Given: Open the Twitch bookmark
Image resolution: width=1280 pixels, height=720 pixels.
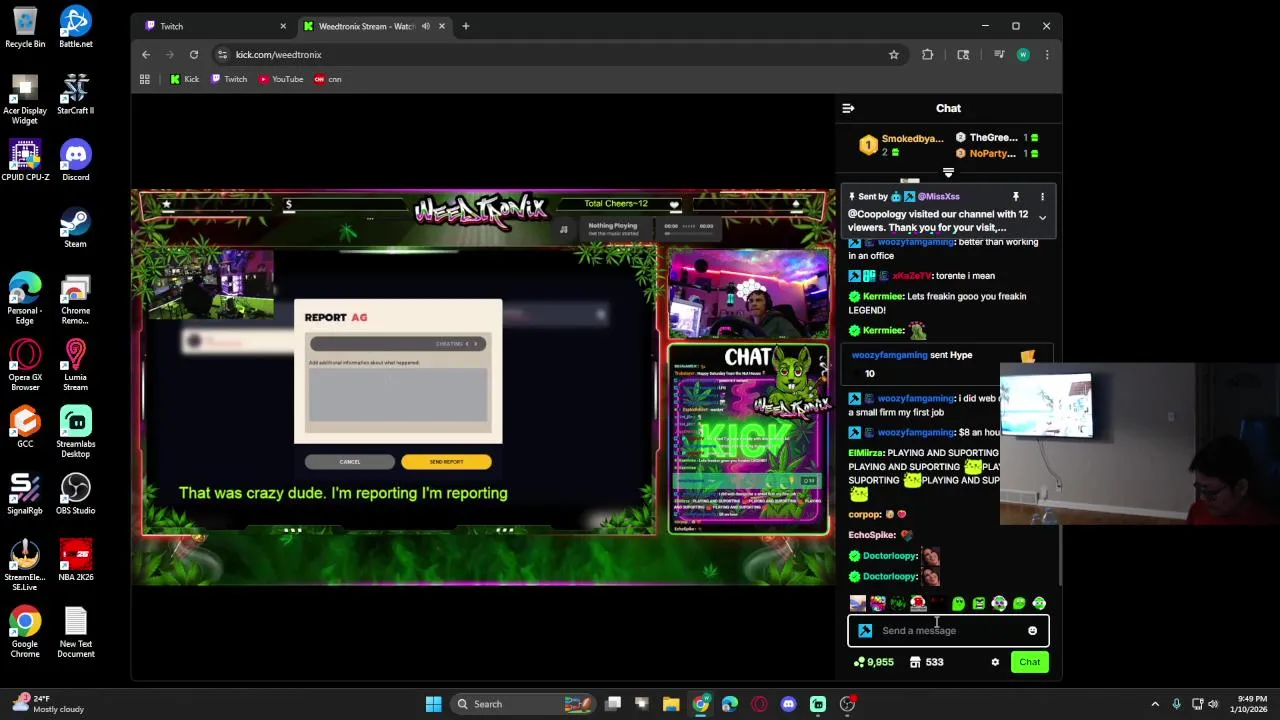Looking at the screenshot, I should (x=229, y=79).
